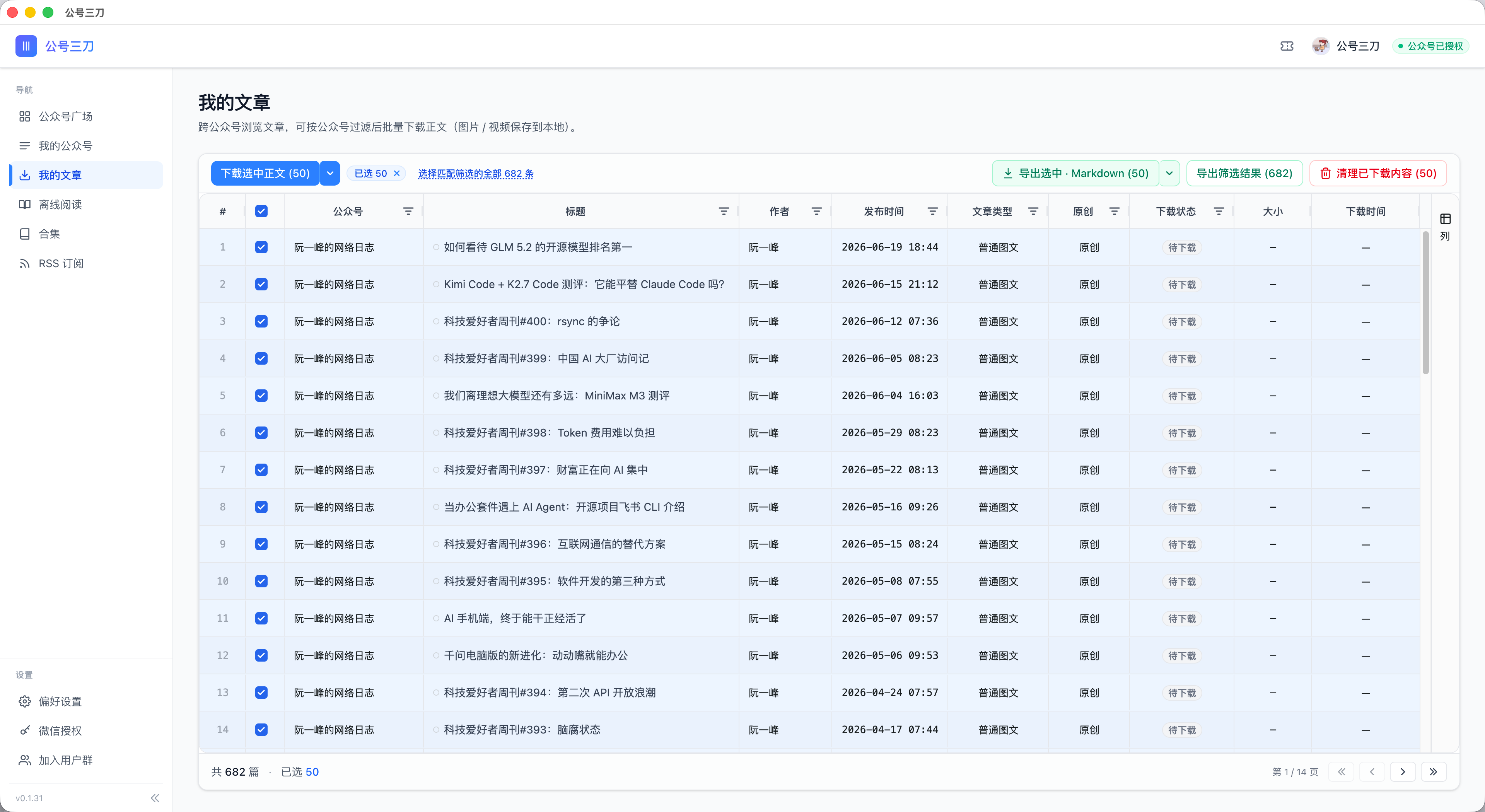Click the 公众号已授权 status badge
The height and width of the screenshot is (812, 1485).
(1430, 46)
